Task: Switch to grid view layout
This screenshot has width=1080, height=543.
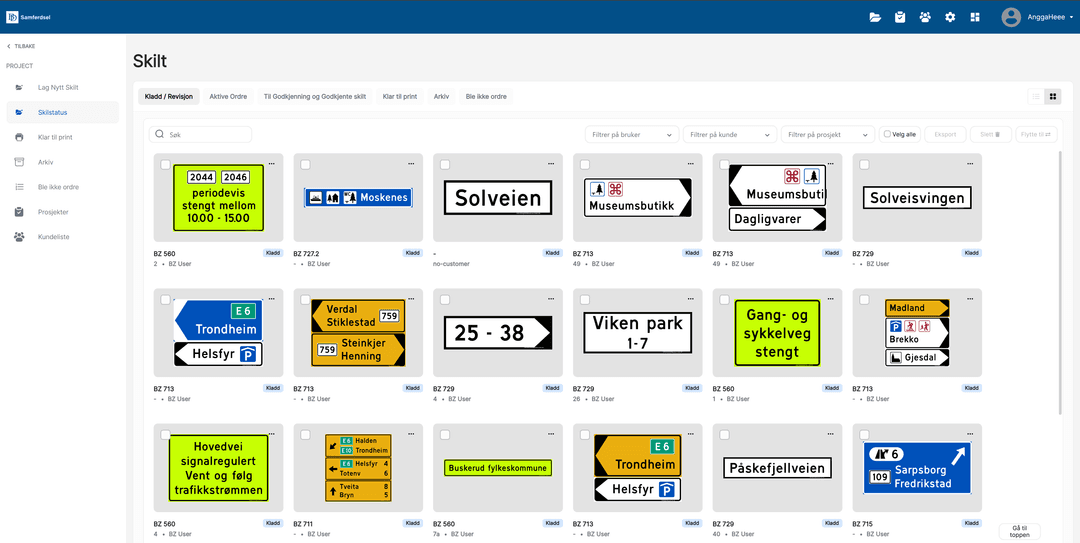Action: click(1052, 97)
